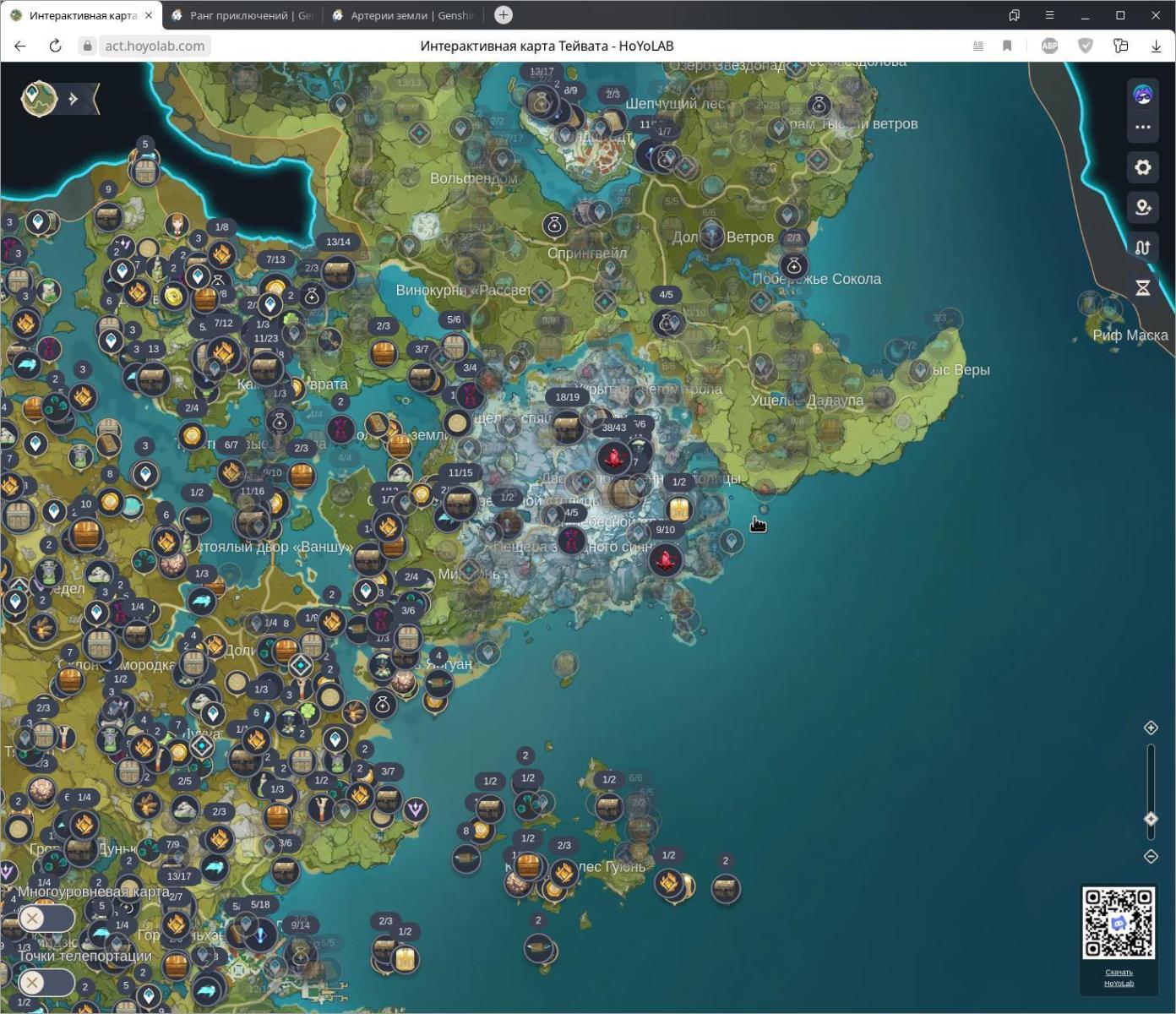Open the browser hamburger menu
Screen dimensions: 1176x1014
[x=1049, y=15]
